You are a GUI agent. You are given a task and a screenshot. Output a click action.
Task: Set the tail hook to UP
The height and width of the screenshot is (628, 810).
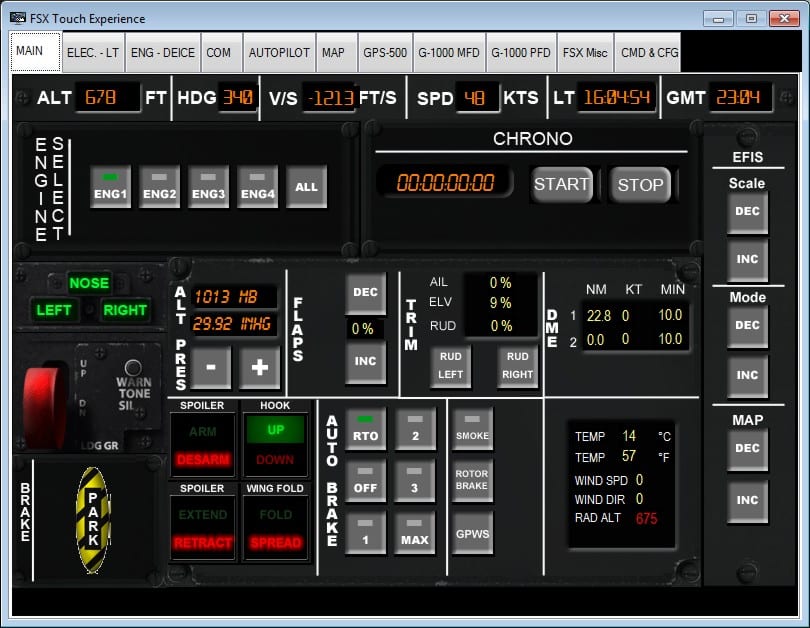(x=275, y=431)
